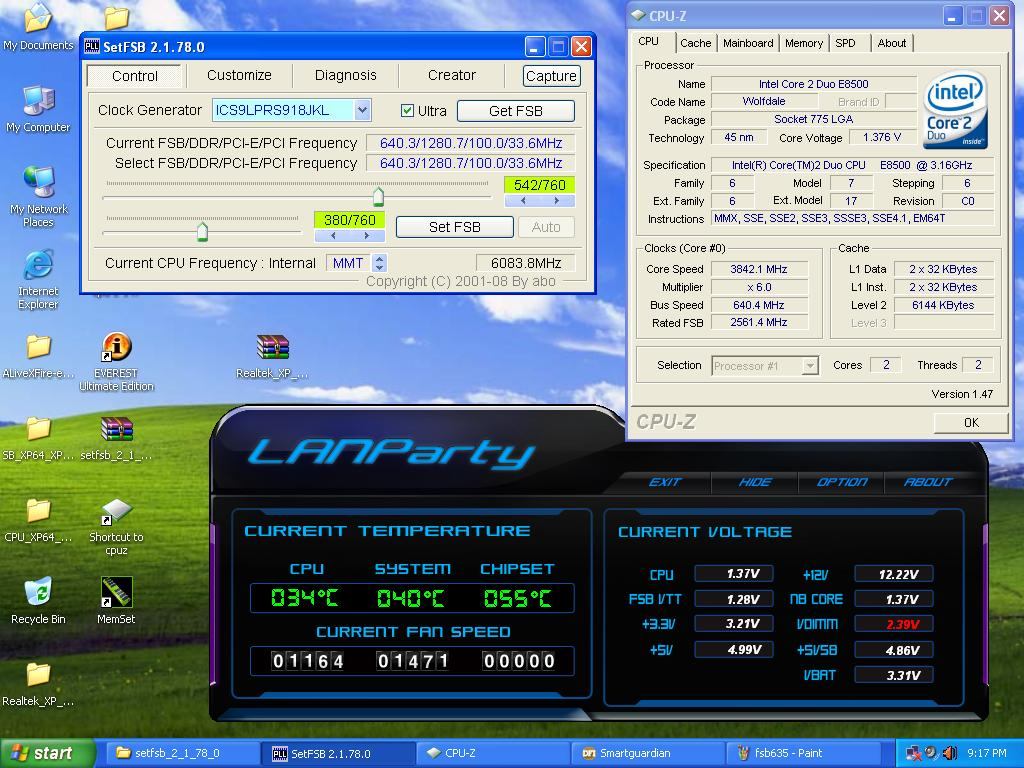
Task: Click the CPU 034°C temperature reading
Action: click(304, 598)
